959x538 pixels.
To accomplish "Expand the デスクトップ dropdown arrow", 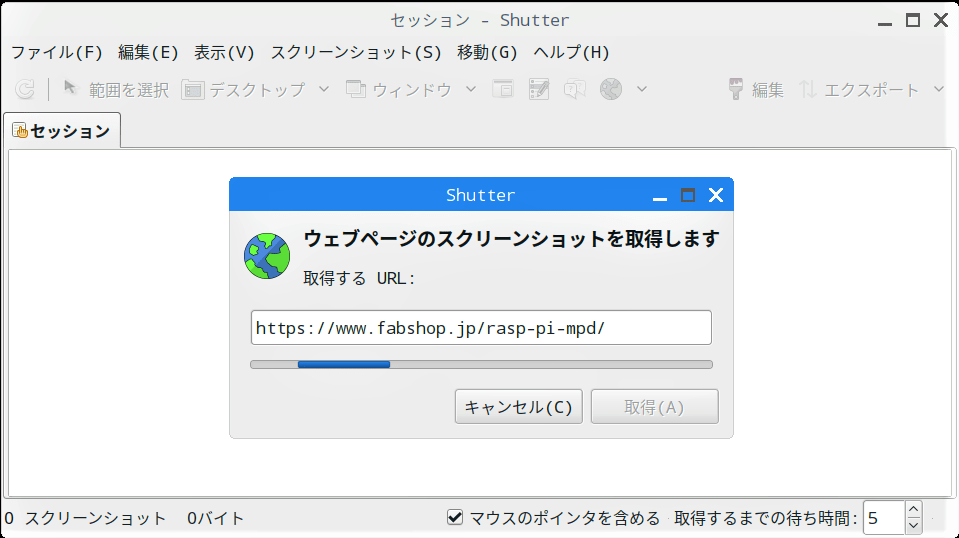I will [x=324, y=89].
